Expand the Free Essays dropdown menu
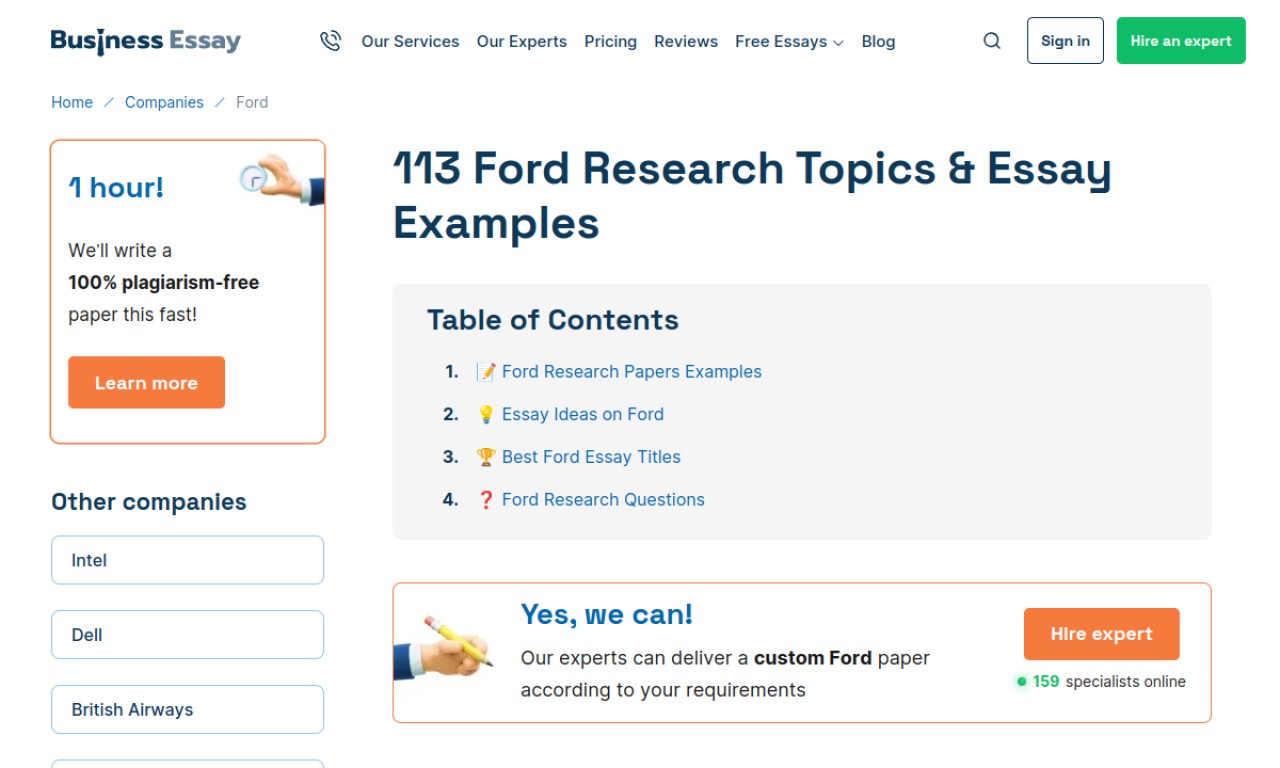 pos(789,42)
